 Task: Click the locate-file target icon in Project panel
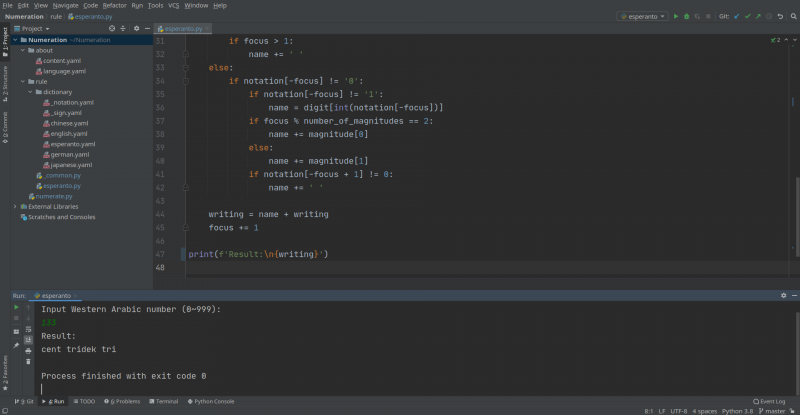[112, 29]
